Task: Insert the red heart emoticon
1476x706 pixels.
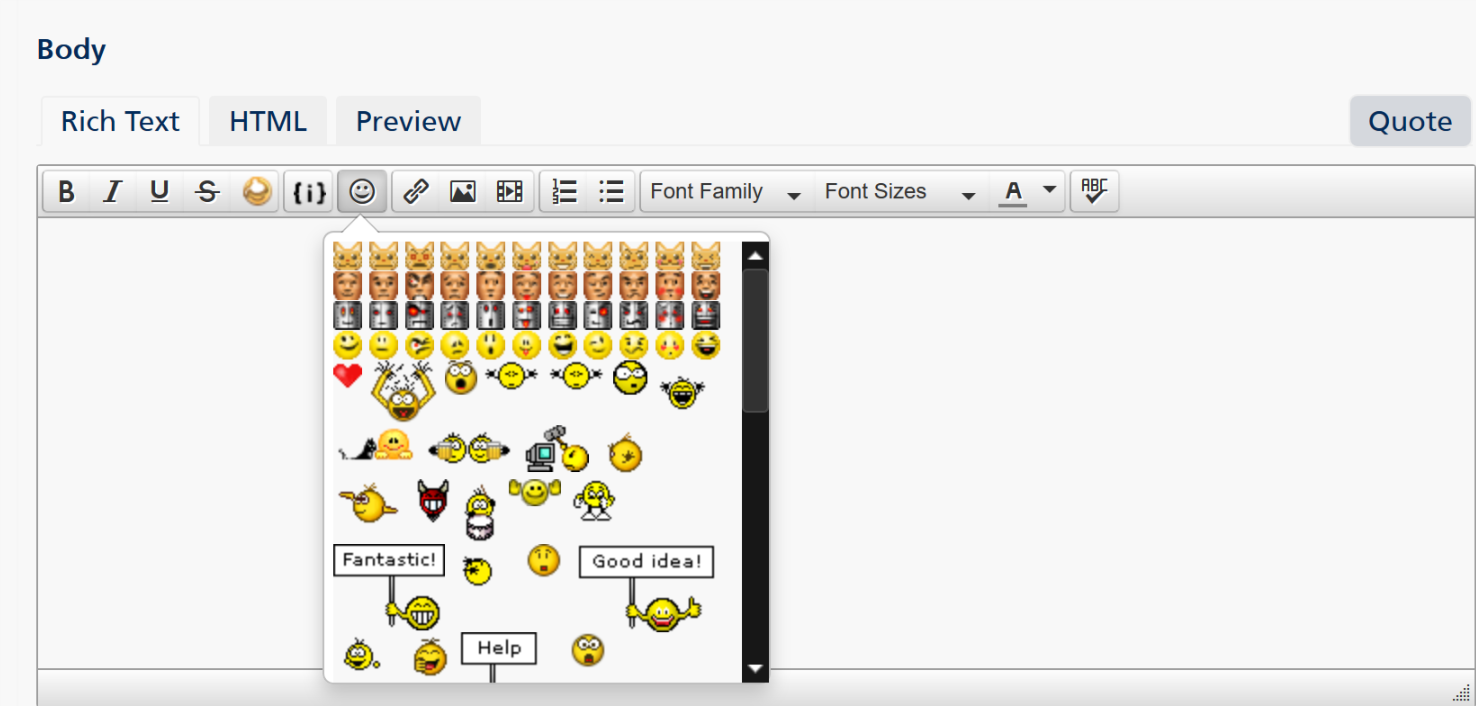Action: [x=347, y=376]
